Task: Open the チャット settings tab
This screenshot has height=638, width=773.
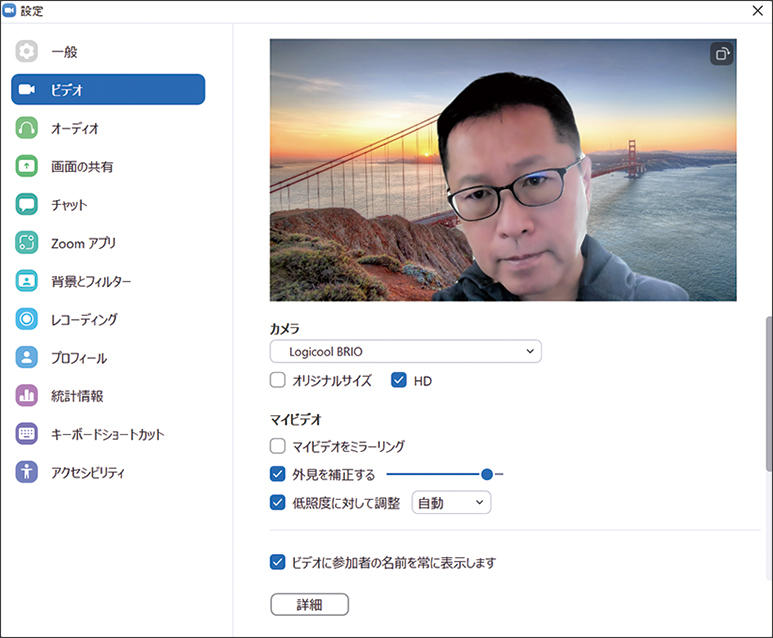Action: click(108, 204)
